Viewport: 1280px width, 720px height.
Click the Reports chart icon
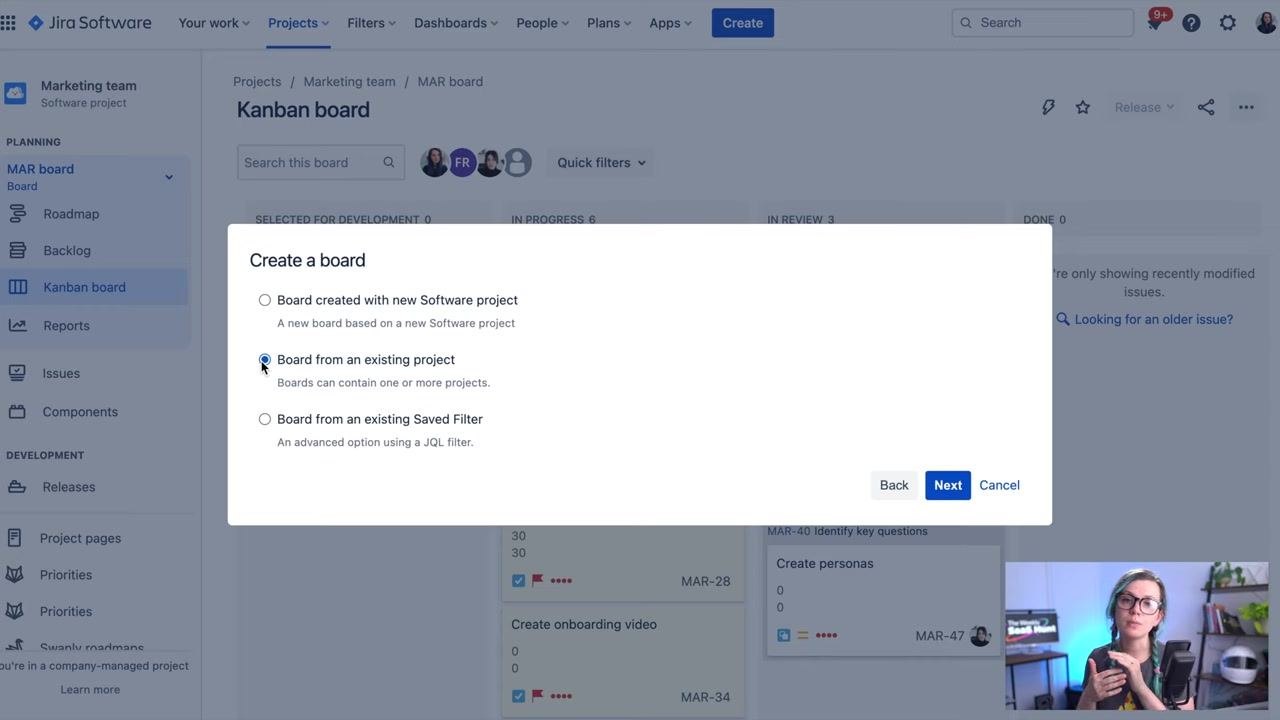coord(17,325)
